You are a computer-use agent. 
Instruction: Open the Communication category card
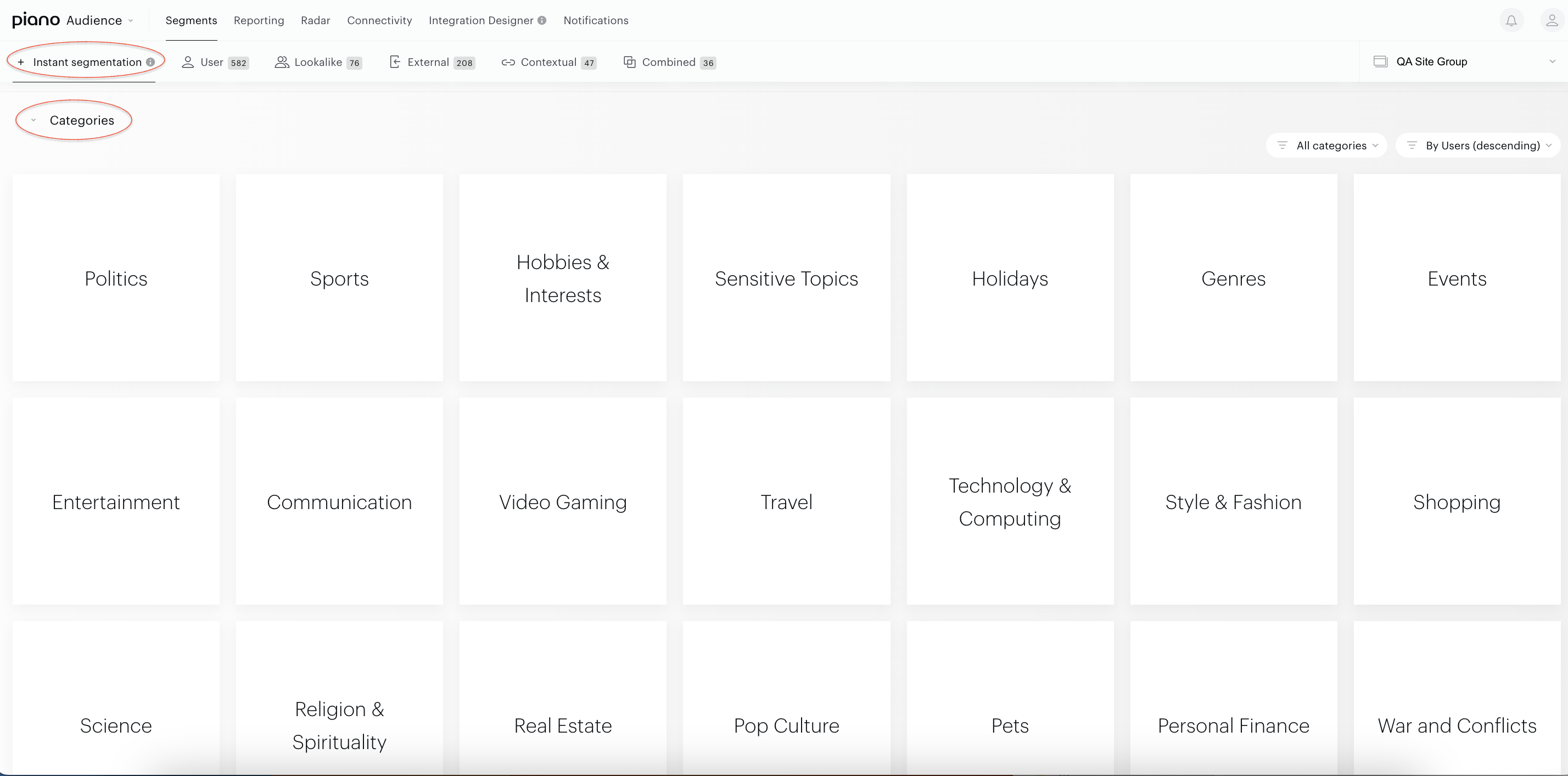click(339, 501)
